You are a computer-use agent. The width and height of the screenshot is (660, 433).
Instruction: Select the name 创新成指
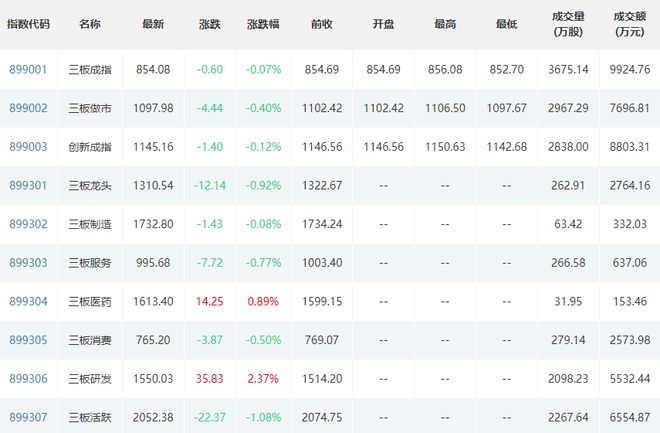[90, 147]
